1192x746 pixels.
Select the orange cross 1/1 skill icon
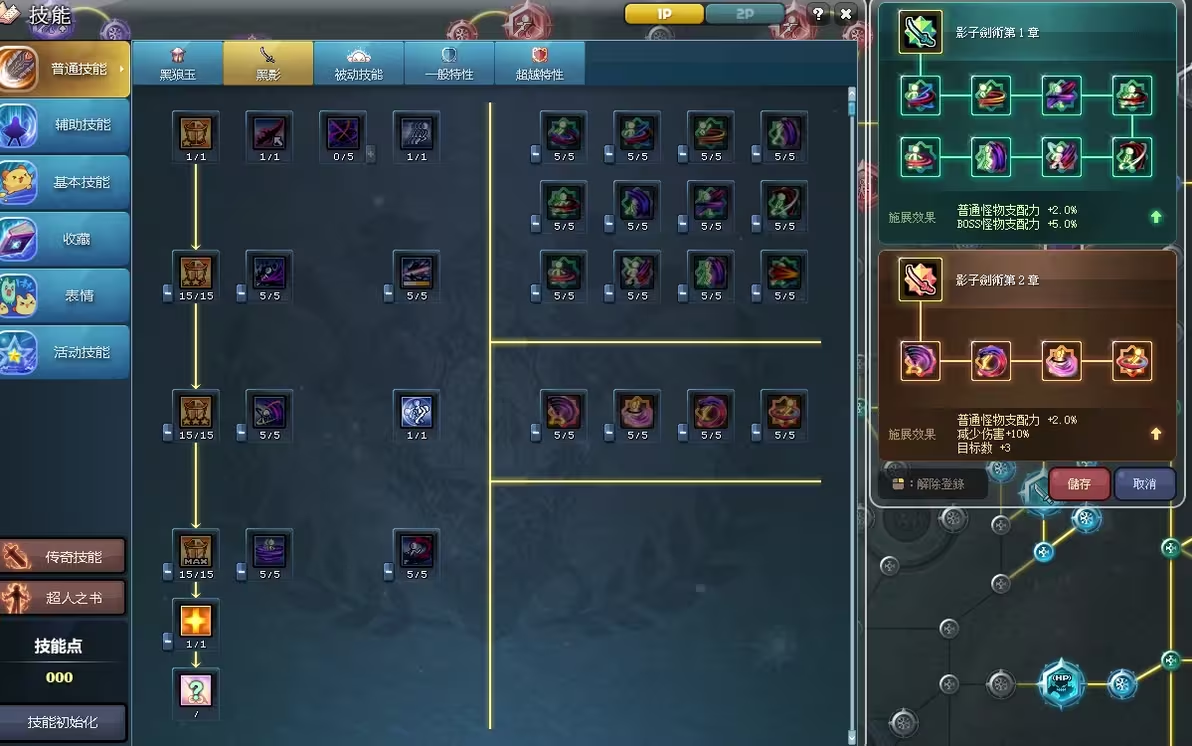click(195, 620)
